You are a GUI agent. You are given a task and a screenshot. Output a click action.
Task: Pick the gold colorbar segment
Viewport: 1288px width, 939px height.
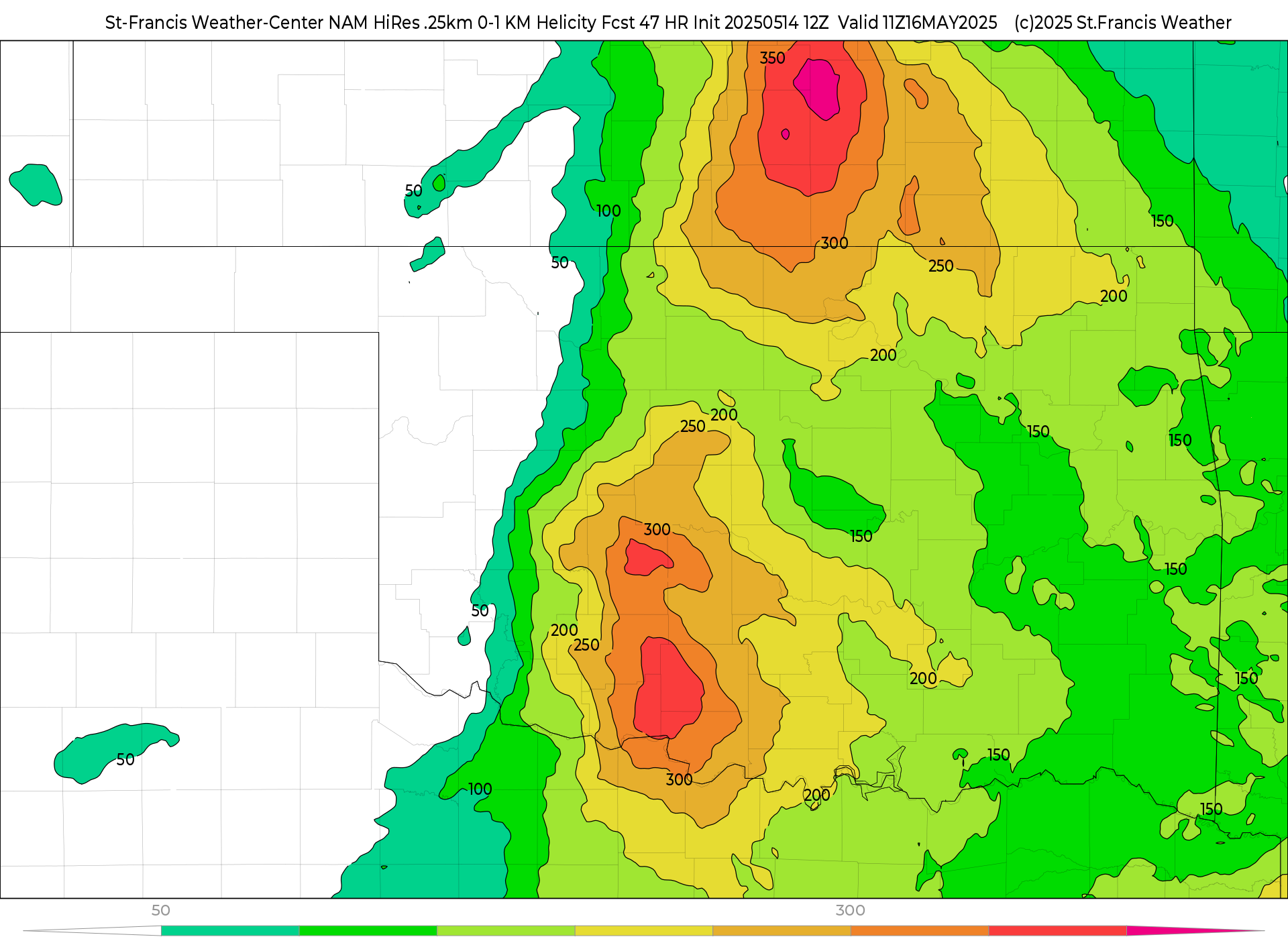[x=782, y=930]
